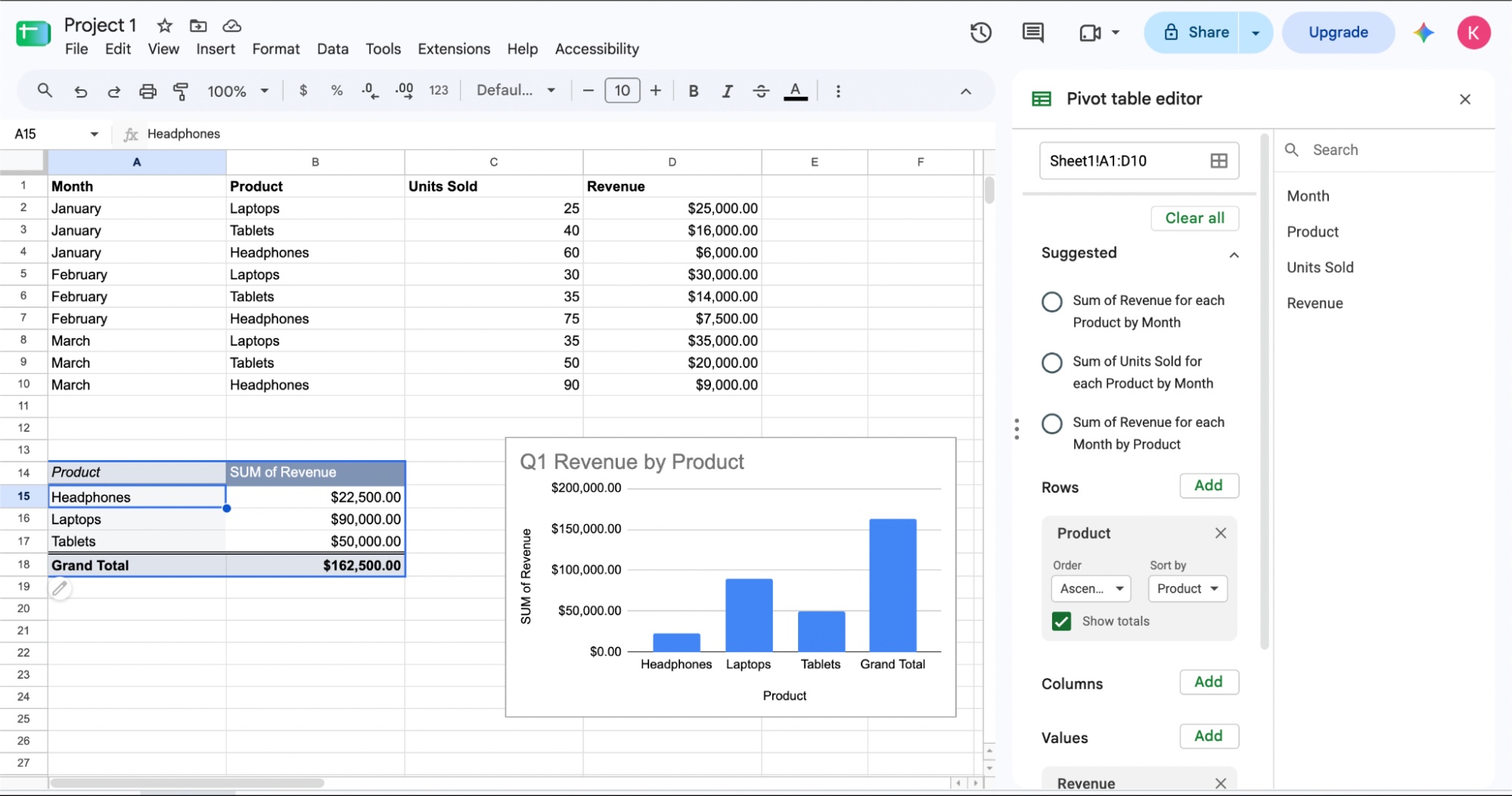1512x796 pixels.
Task: Click the Upgrade button
Action: click(x=1338, y=33)
